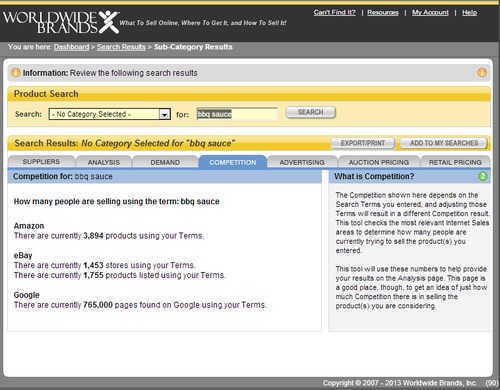Viewport: 500px width, 390px height.
Task: Click the right orange information icon
Action: coord(482,72)
